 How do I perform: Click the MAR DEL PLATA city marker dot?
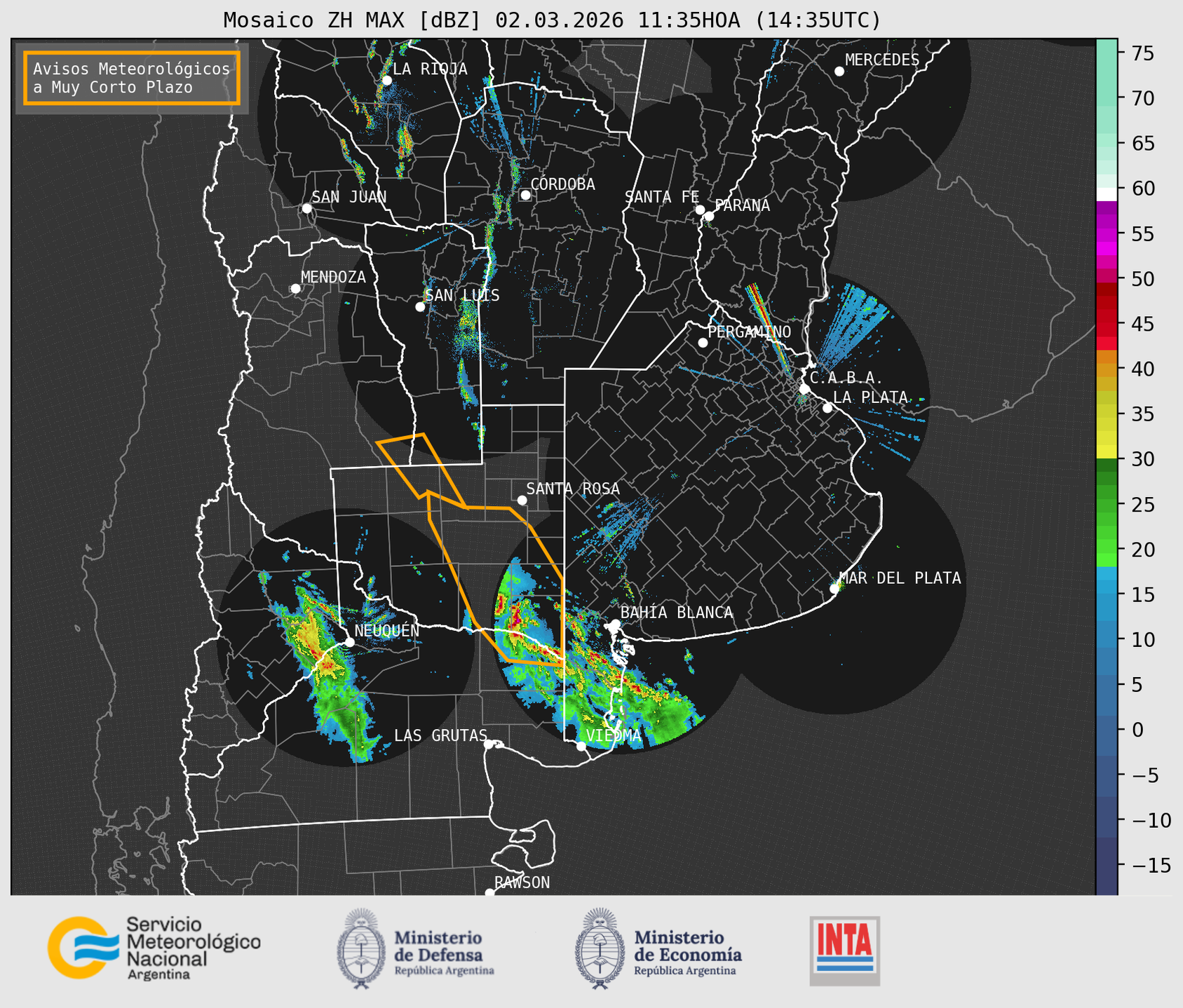(x=834, y=589)
